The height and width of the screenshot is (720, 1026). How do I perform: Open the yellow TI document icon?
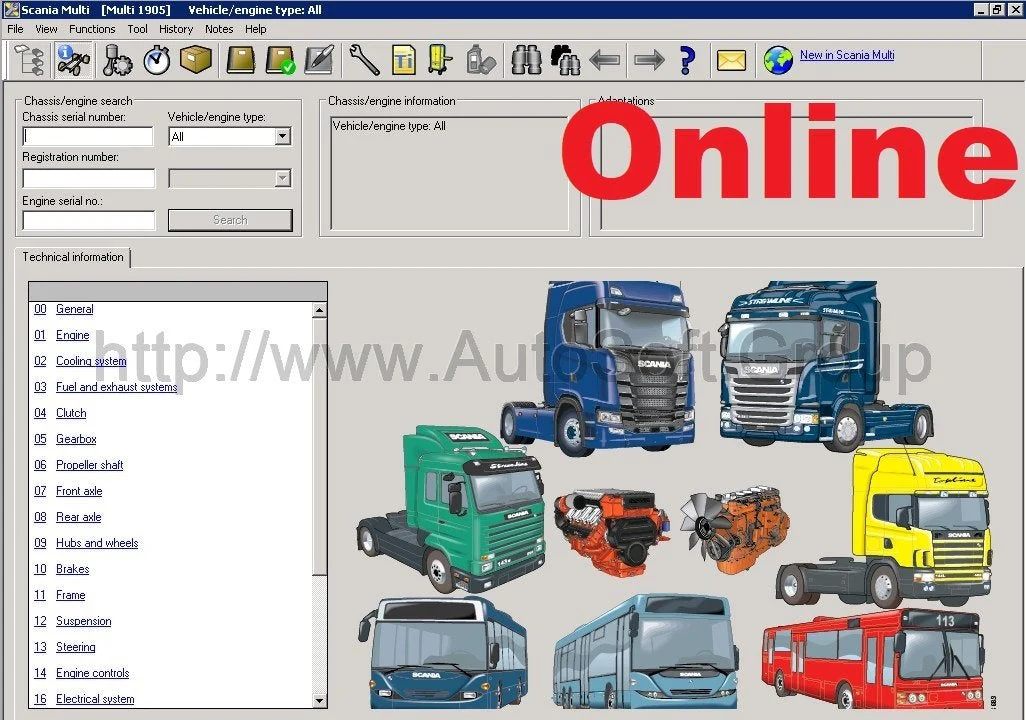pos(403,60)
